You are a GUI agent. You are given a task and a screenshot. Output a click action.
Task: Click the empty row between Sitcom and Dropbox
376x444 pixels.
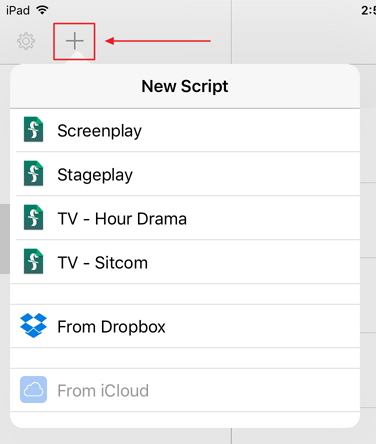tap(185, 294)
